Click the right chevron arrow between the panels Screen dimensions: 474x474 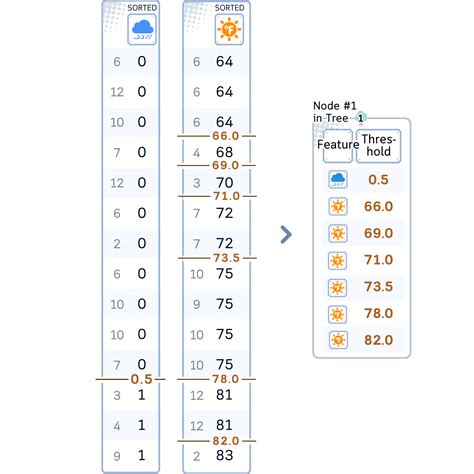(286, 235)
